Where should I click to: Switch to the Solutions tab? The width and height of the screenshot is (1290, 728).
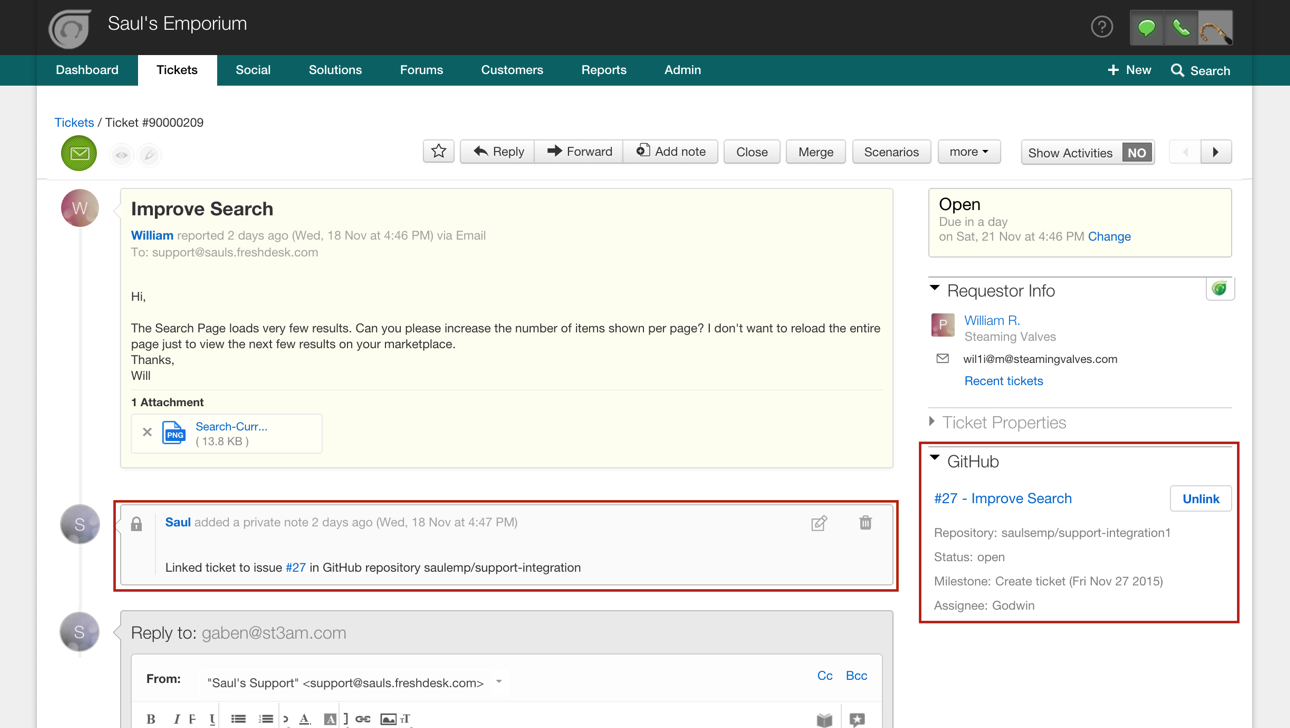[x=335, y=70]
